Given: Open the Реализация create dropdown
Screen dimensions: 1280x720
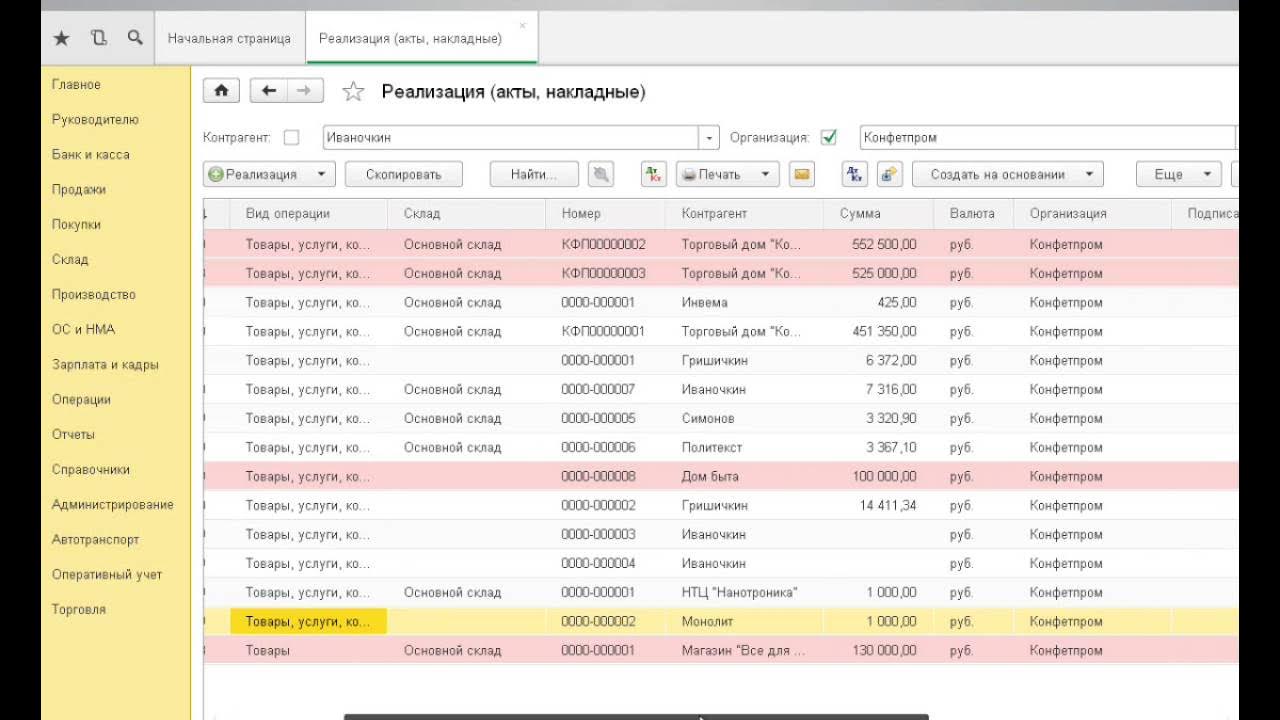Looking at the screenshot, I should point(321,174).
